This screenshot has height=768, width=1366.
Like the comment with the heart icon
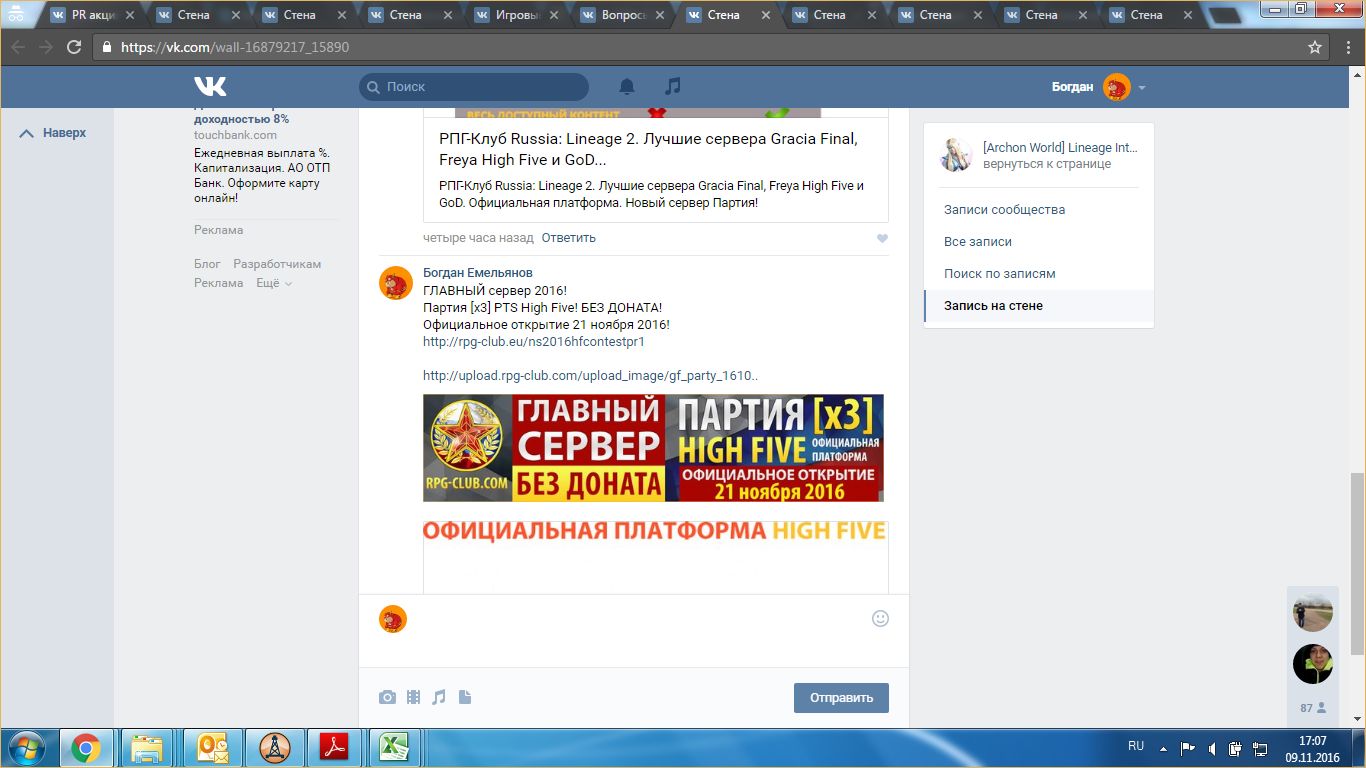pyautogui.click(x=881, y=239)
